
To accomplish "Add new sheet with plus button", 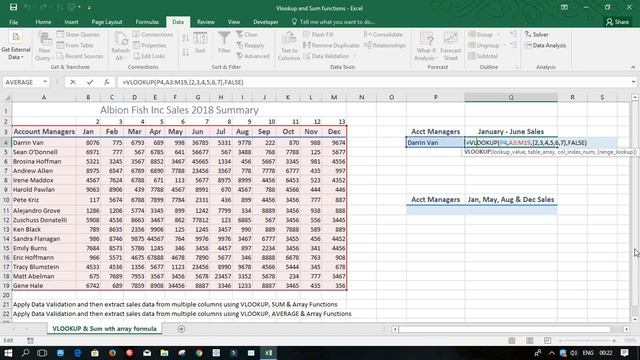I will pos(181,329).
